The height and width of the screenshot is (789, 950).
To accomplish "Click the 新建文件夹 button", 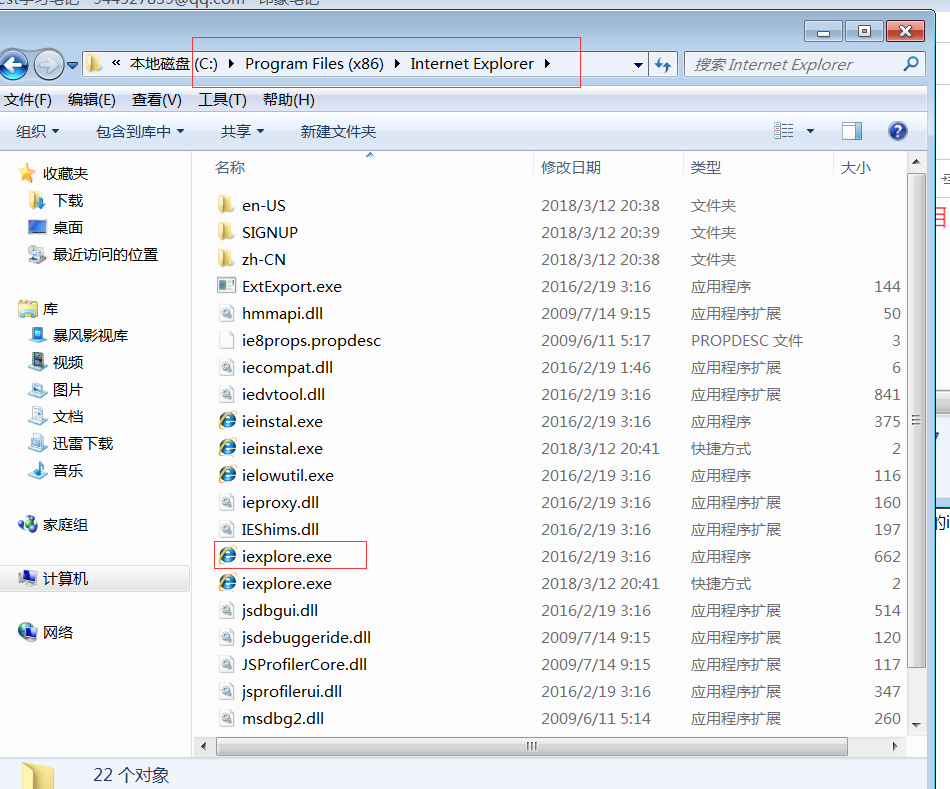I will [x=338, y=131].
